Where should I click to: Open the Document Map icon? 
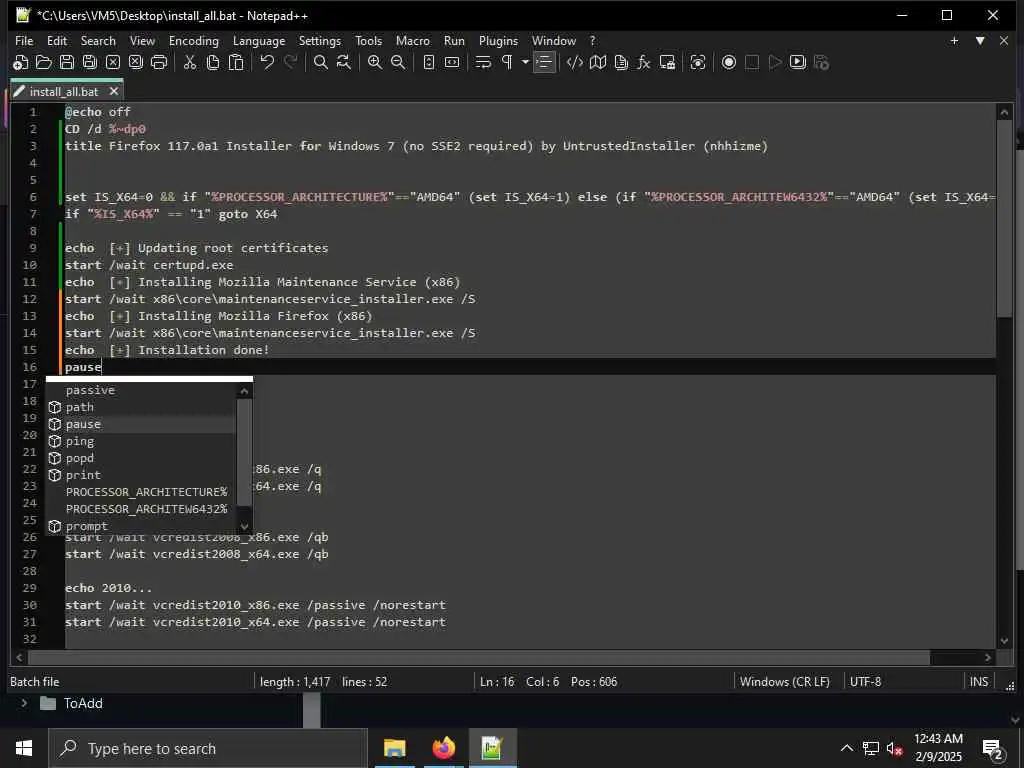coord(598,63)
